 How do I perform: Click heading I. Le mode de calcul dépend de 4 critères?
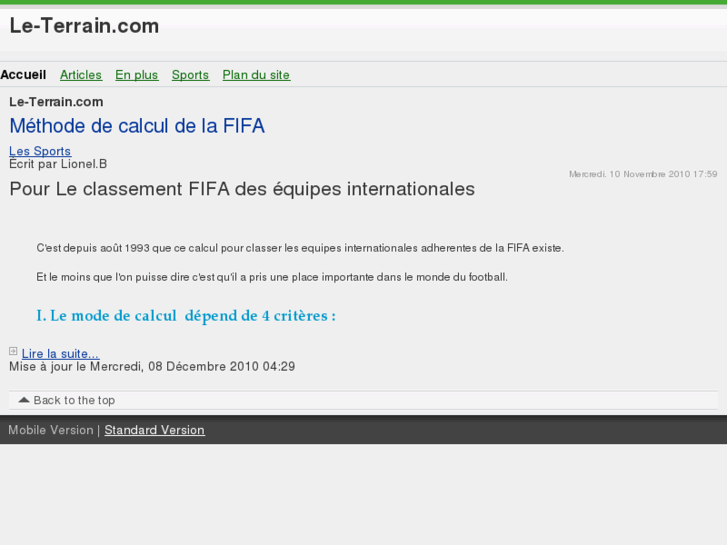click(186, 316)
